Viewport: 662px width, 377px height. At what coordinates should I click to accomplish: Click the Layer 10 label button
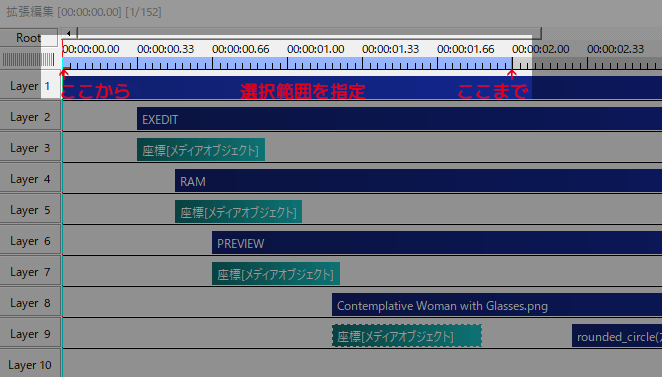click(x=30, y=365)
